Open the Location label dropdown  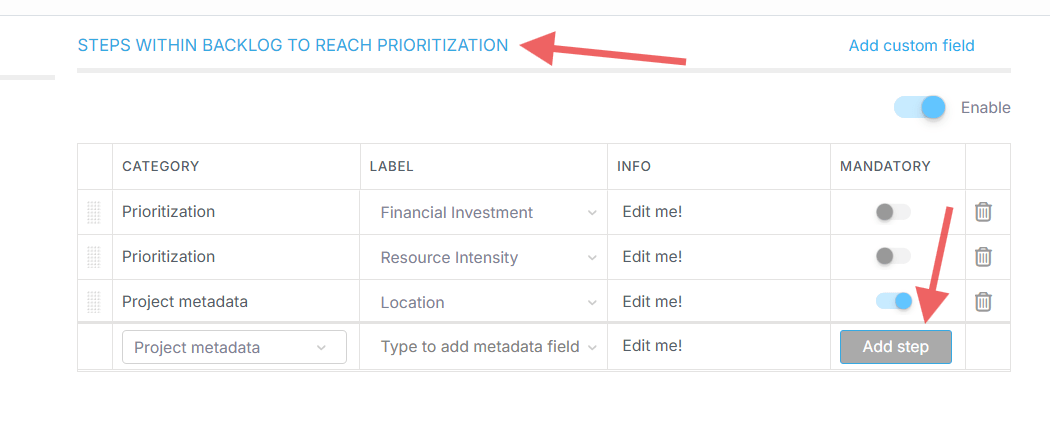[487, 302]
